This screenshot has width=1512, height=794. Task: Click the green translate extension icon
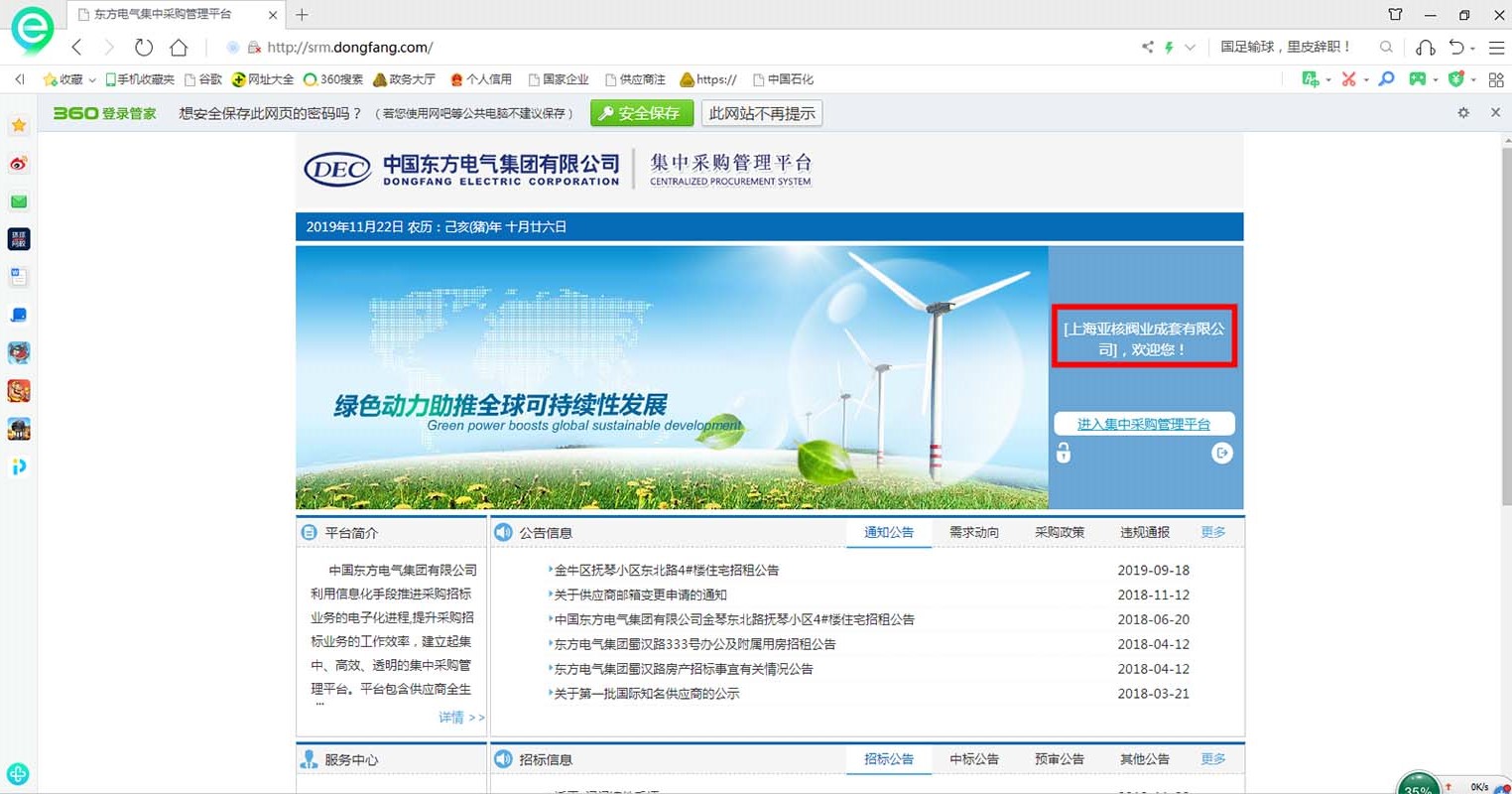point(1311,78)
